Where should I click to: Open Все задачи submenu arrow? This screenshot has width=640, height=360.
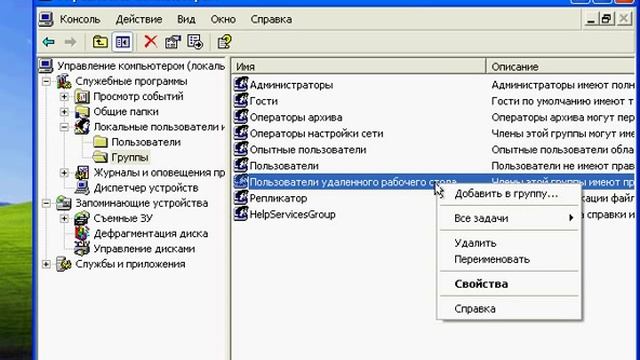pos(571,218)
